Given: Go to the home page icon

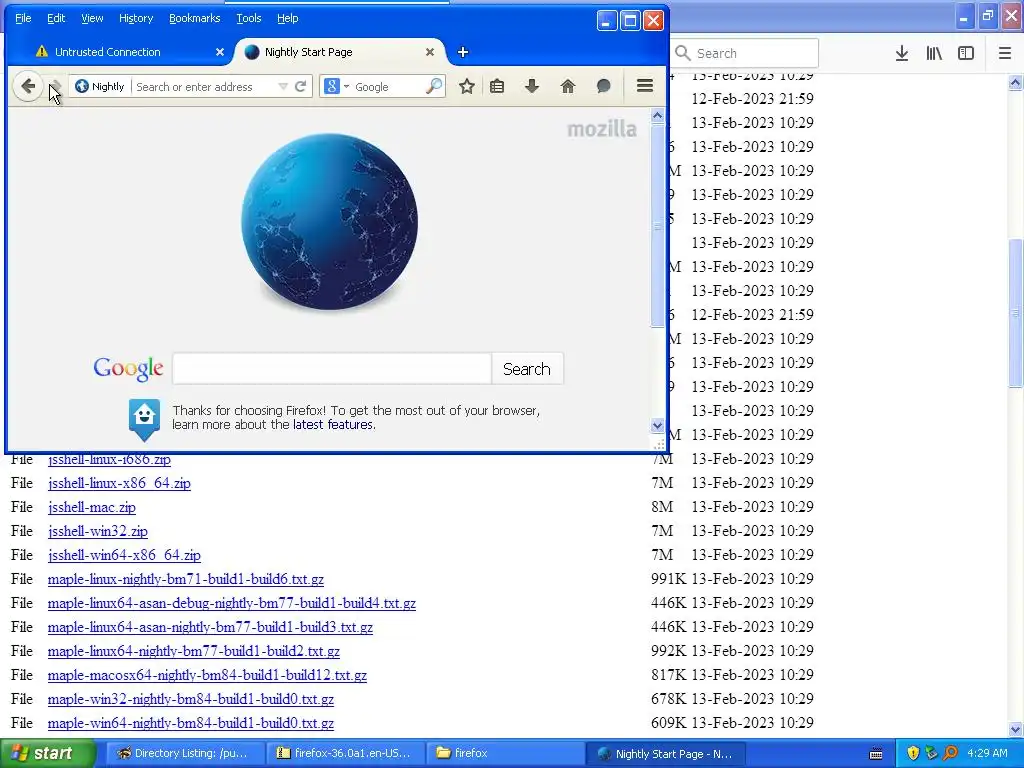Looking at the screenshot, I should click(x=568, y=86).
